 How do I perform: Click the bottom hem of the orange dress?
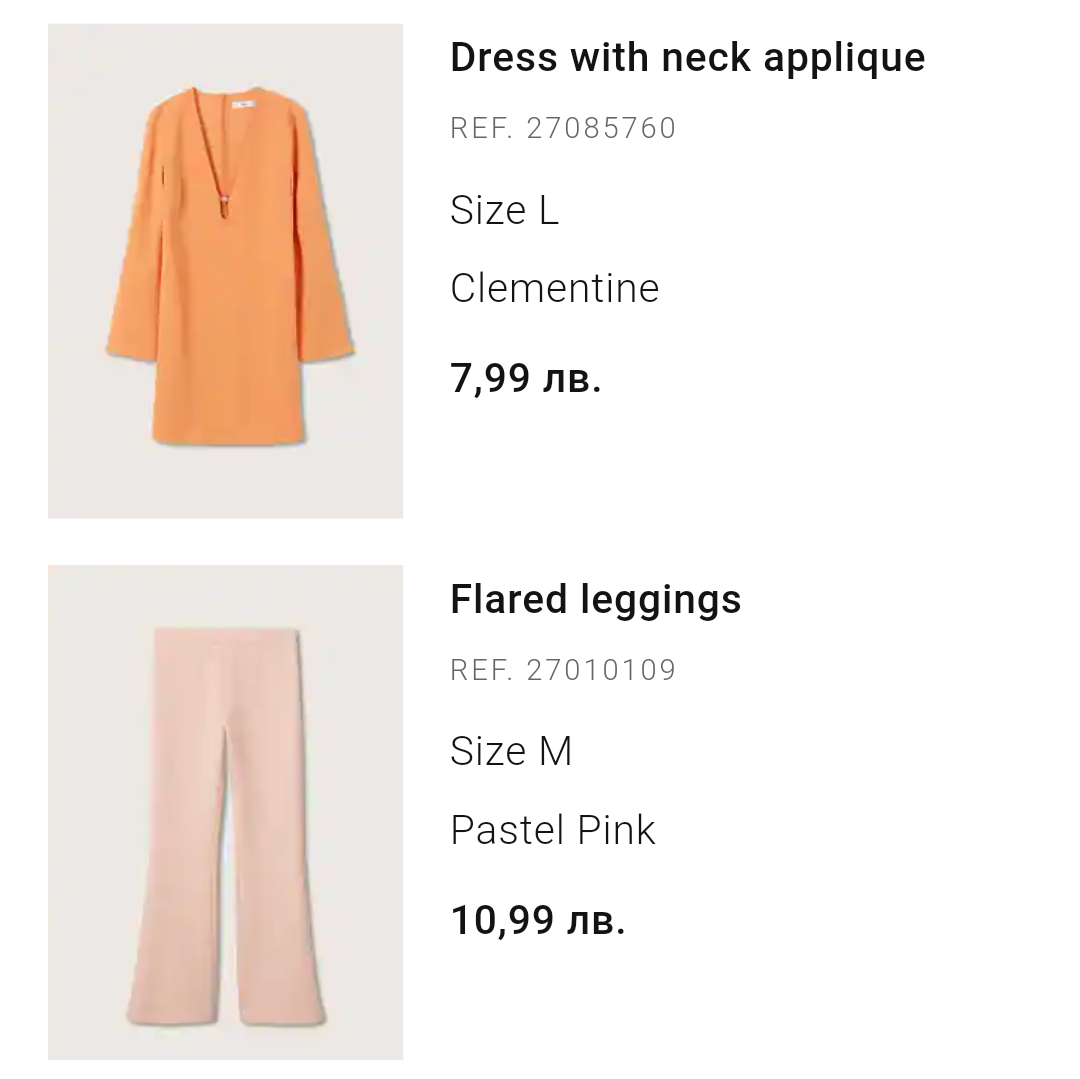(228, 435)
